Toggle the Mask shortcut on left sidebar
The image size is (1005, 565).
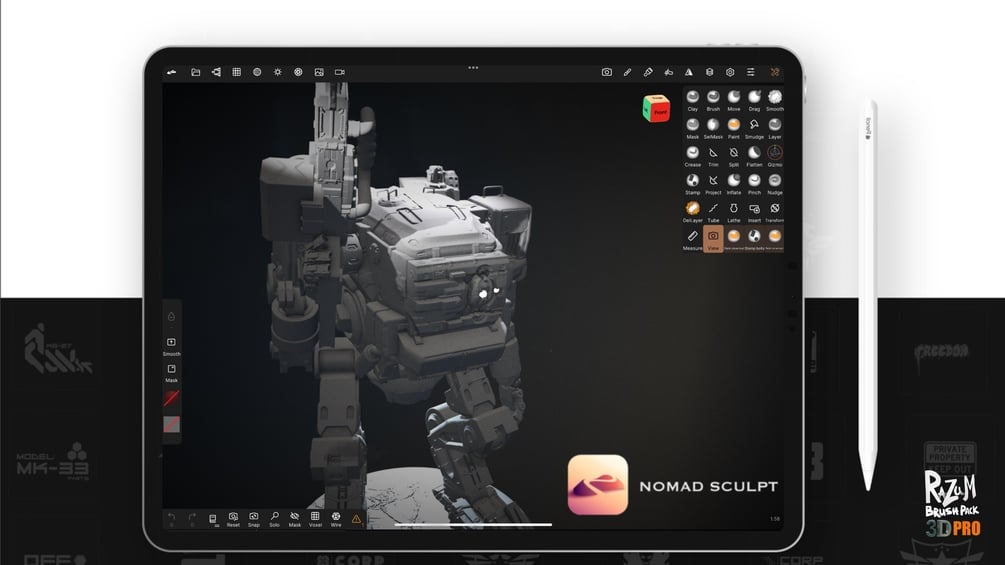[x=171, y=373]
